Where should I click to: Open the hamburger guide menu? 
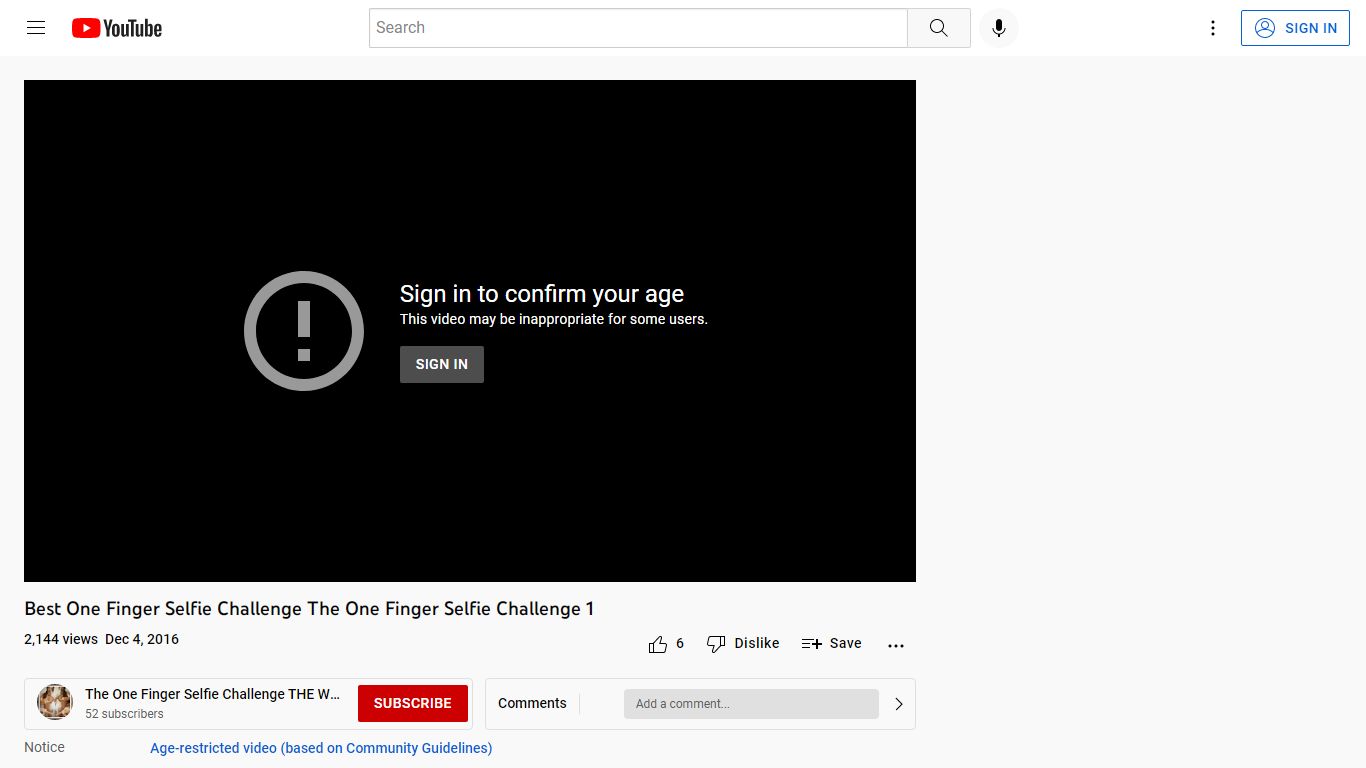pyautogui.click(x=36, y=28)
